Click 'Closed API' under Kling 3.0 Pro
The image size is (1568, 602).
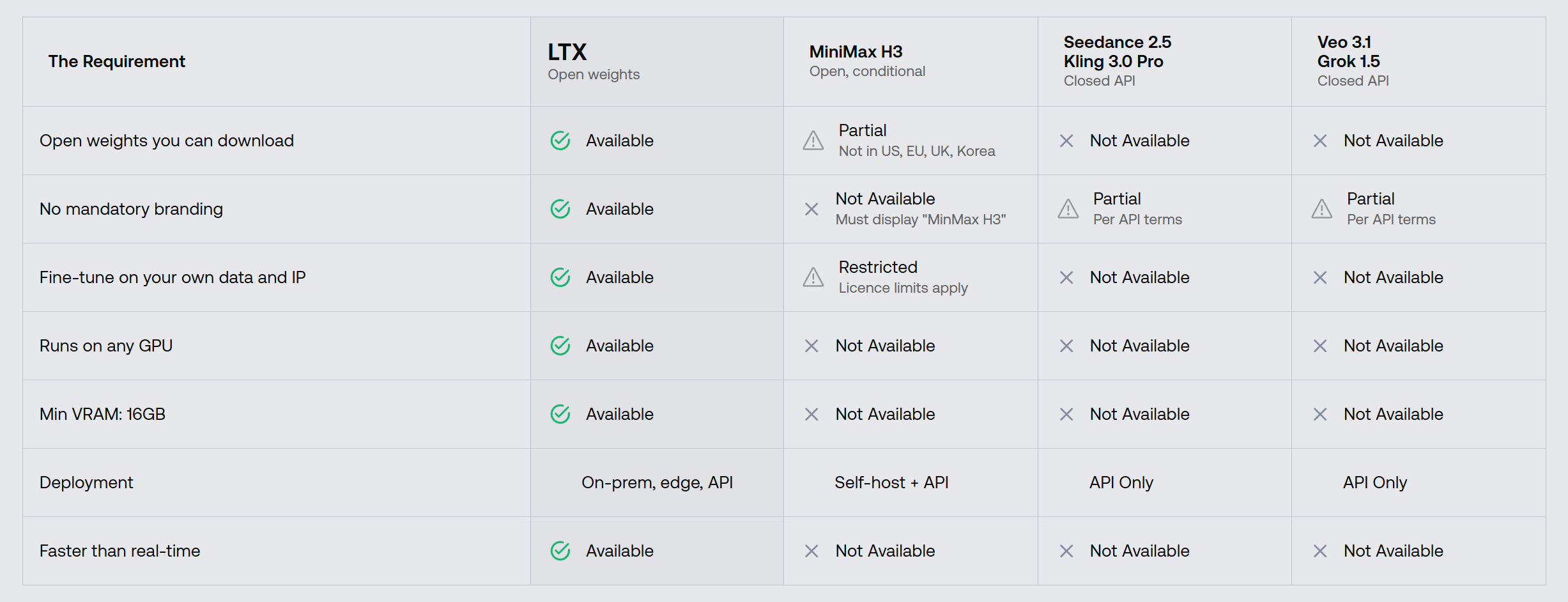click(1100, 81)
